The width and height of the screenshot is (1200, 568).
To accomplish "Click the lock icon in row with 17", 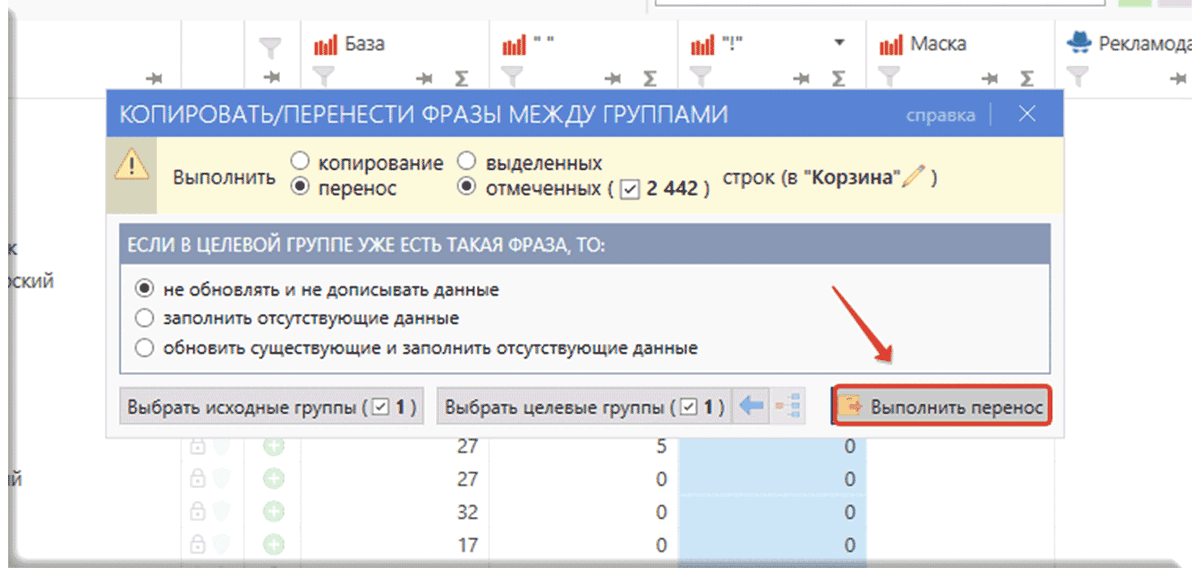I will click(x=197, y=546).
